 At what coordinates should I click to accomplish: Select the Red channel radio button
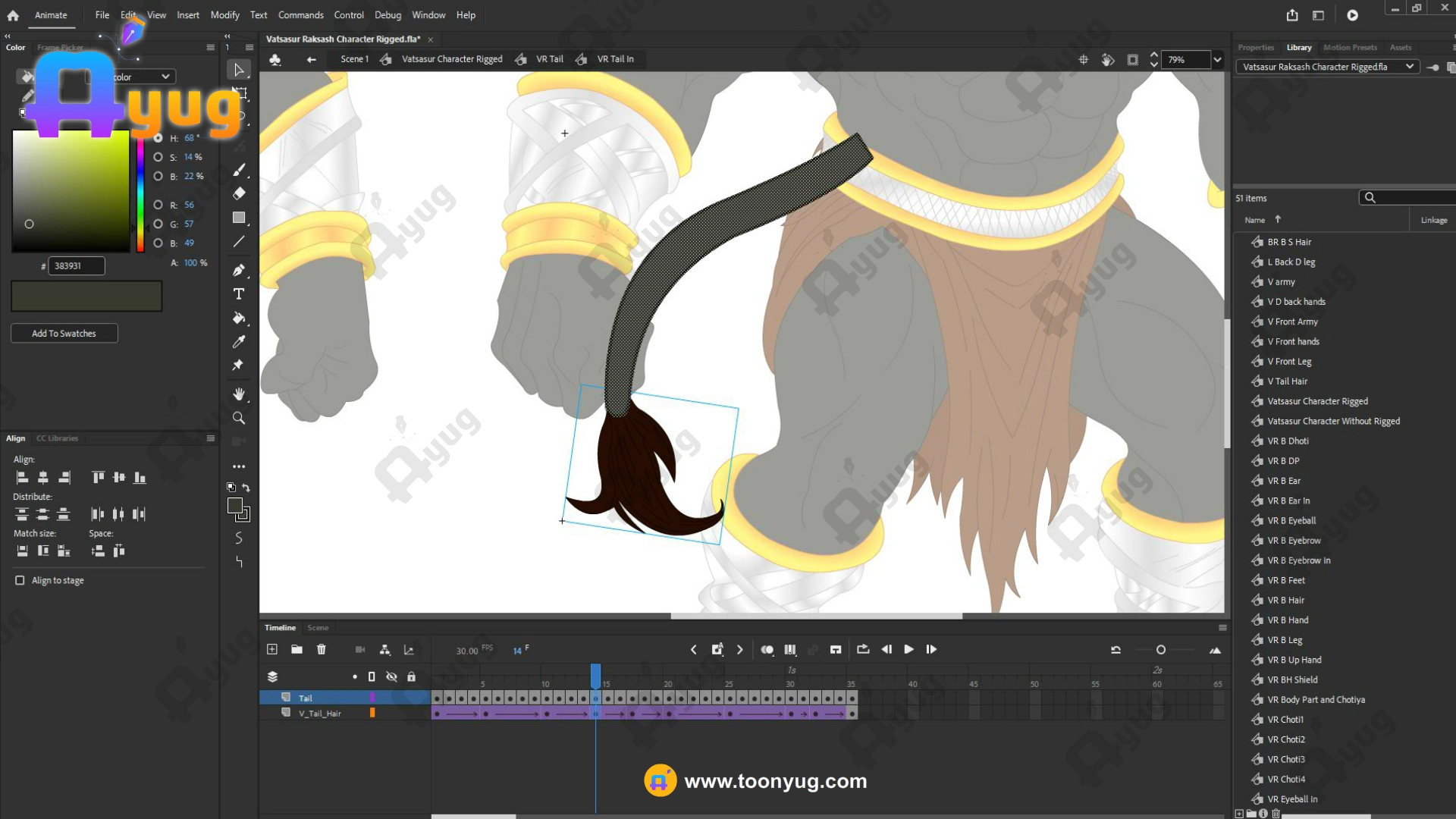coord(158,205)
